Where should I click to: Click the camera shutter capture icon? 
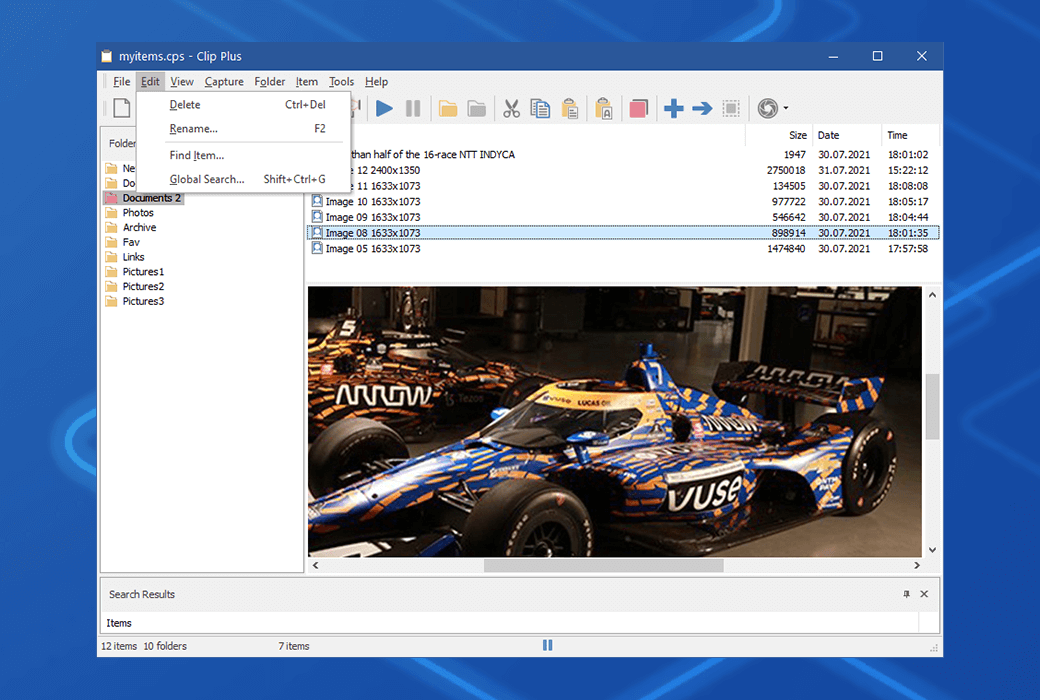click(x=767, y=108)
